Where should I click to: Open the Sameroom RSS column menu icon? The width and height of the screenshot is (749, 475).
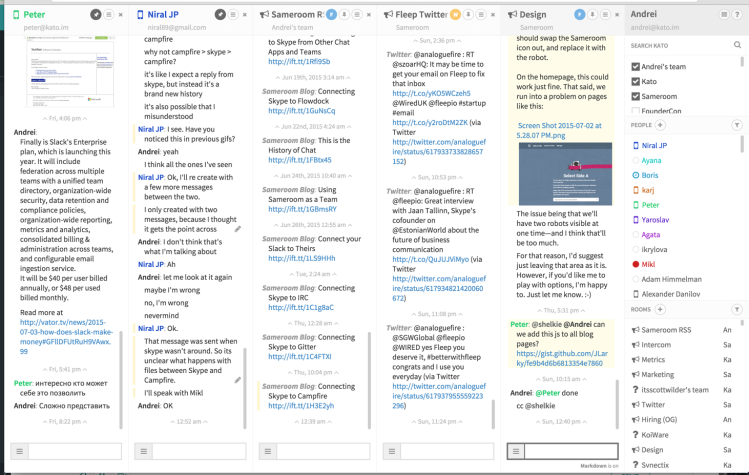[x=357, y=15]
